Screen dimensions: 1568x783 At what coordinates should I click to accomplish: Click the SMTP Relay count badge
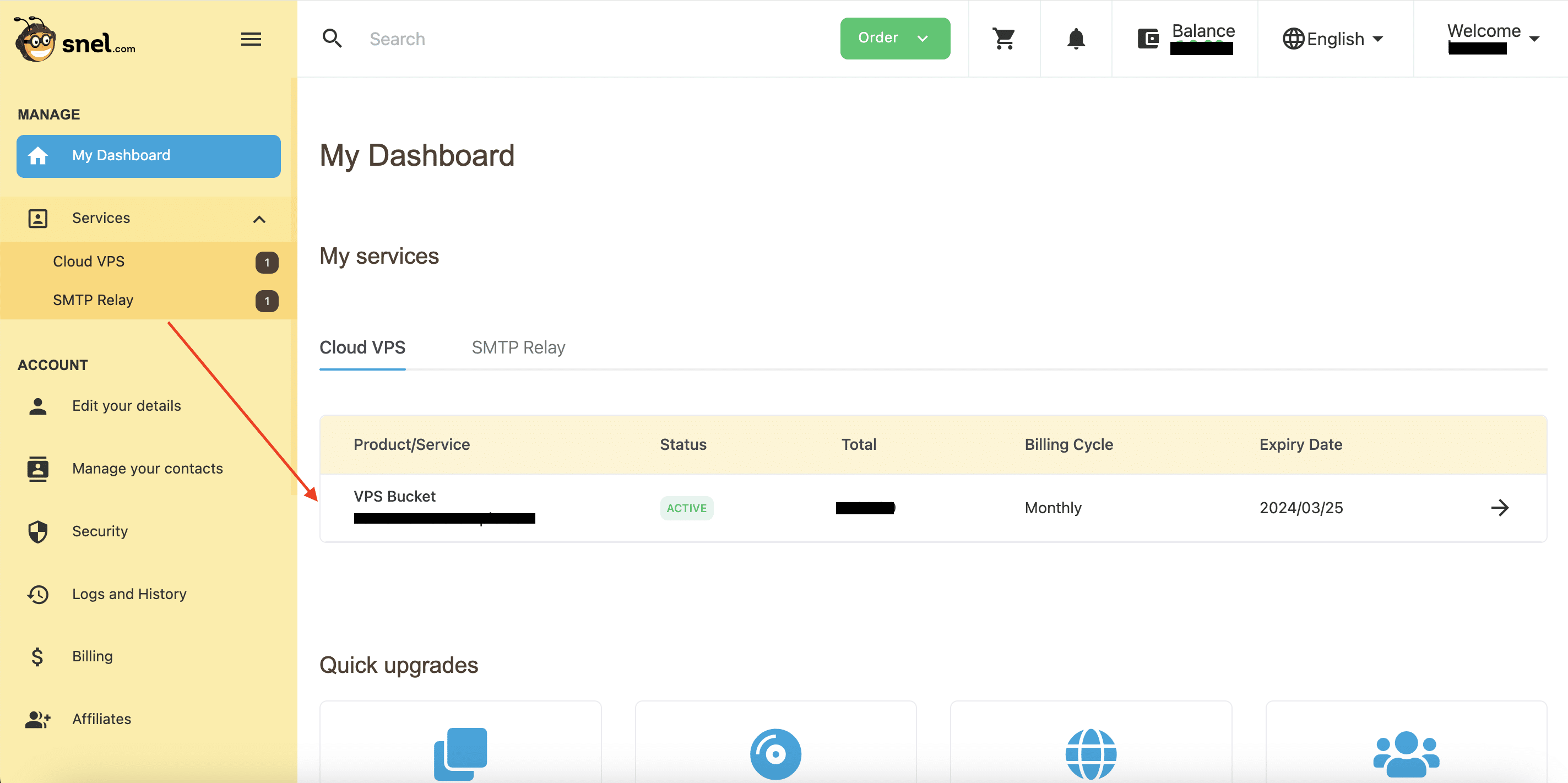[x=267, y=301]
